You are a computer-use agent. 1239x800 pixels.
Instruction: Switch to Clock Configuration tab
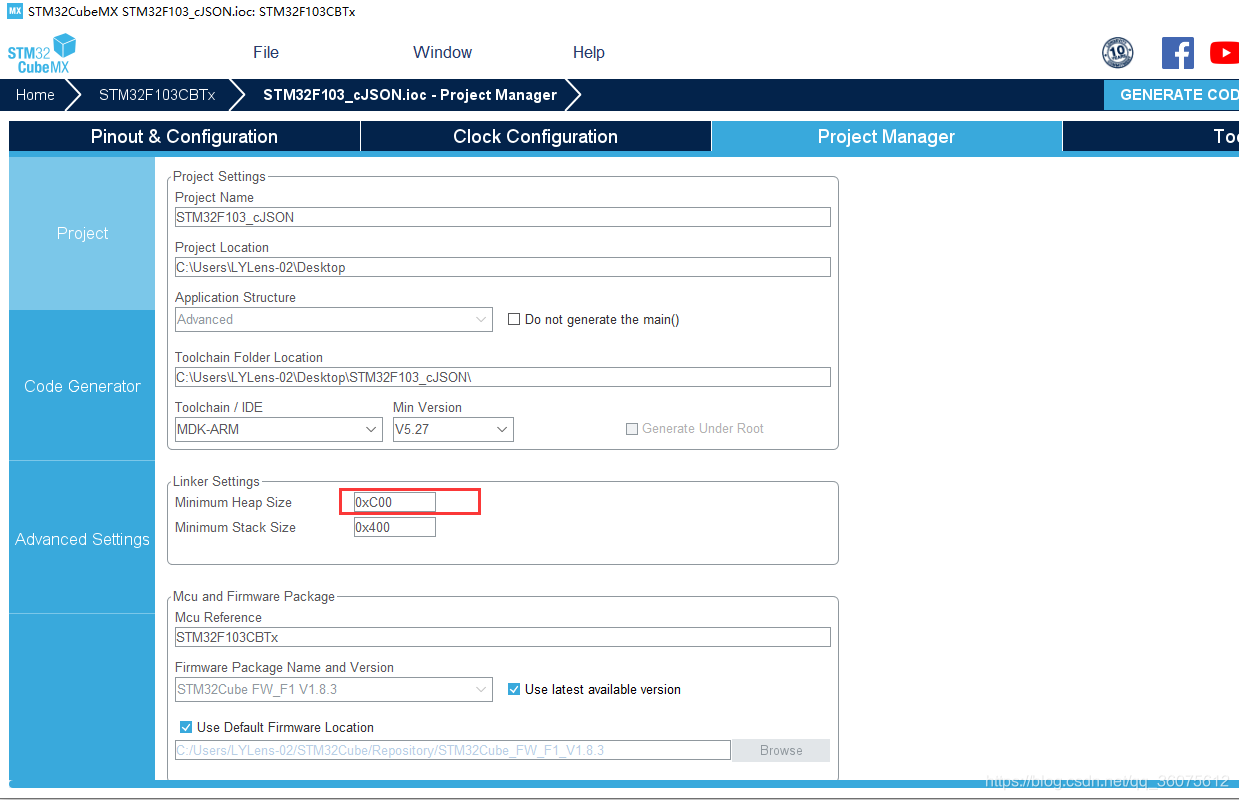535,137
